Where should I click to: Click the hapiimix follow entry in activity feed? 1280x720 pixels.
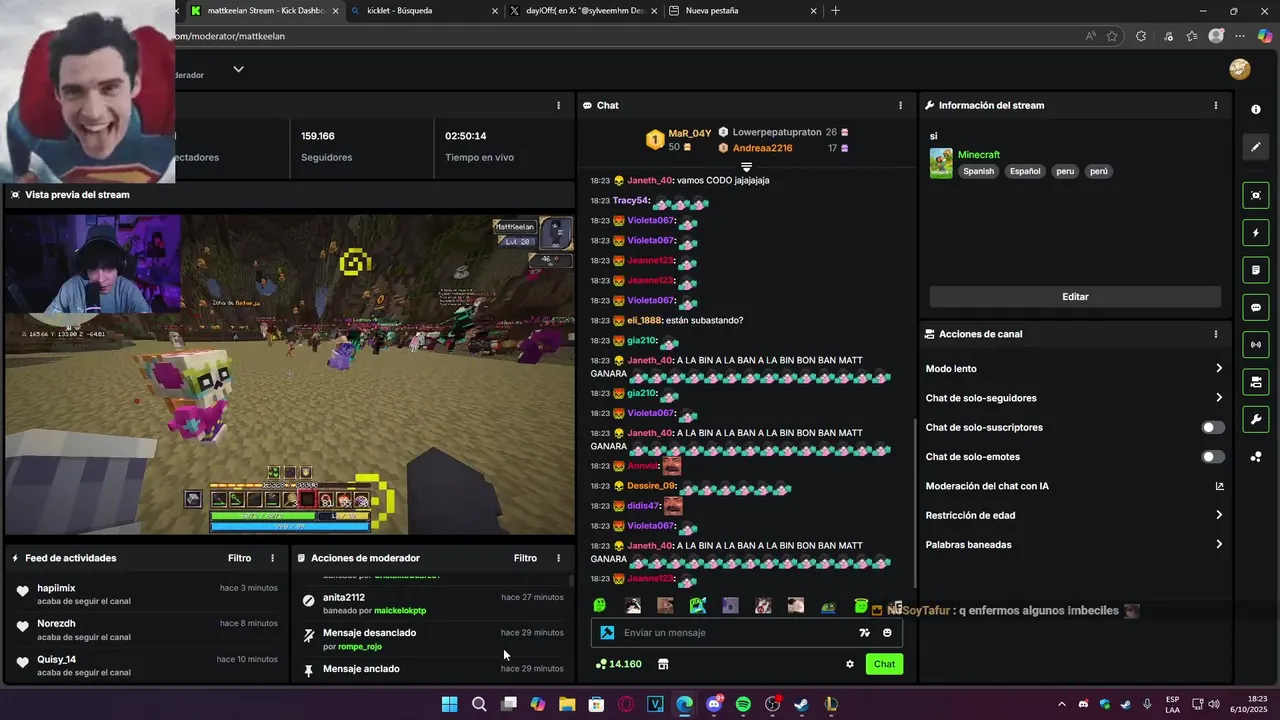point(145,596)
